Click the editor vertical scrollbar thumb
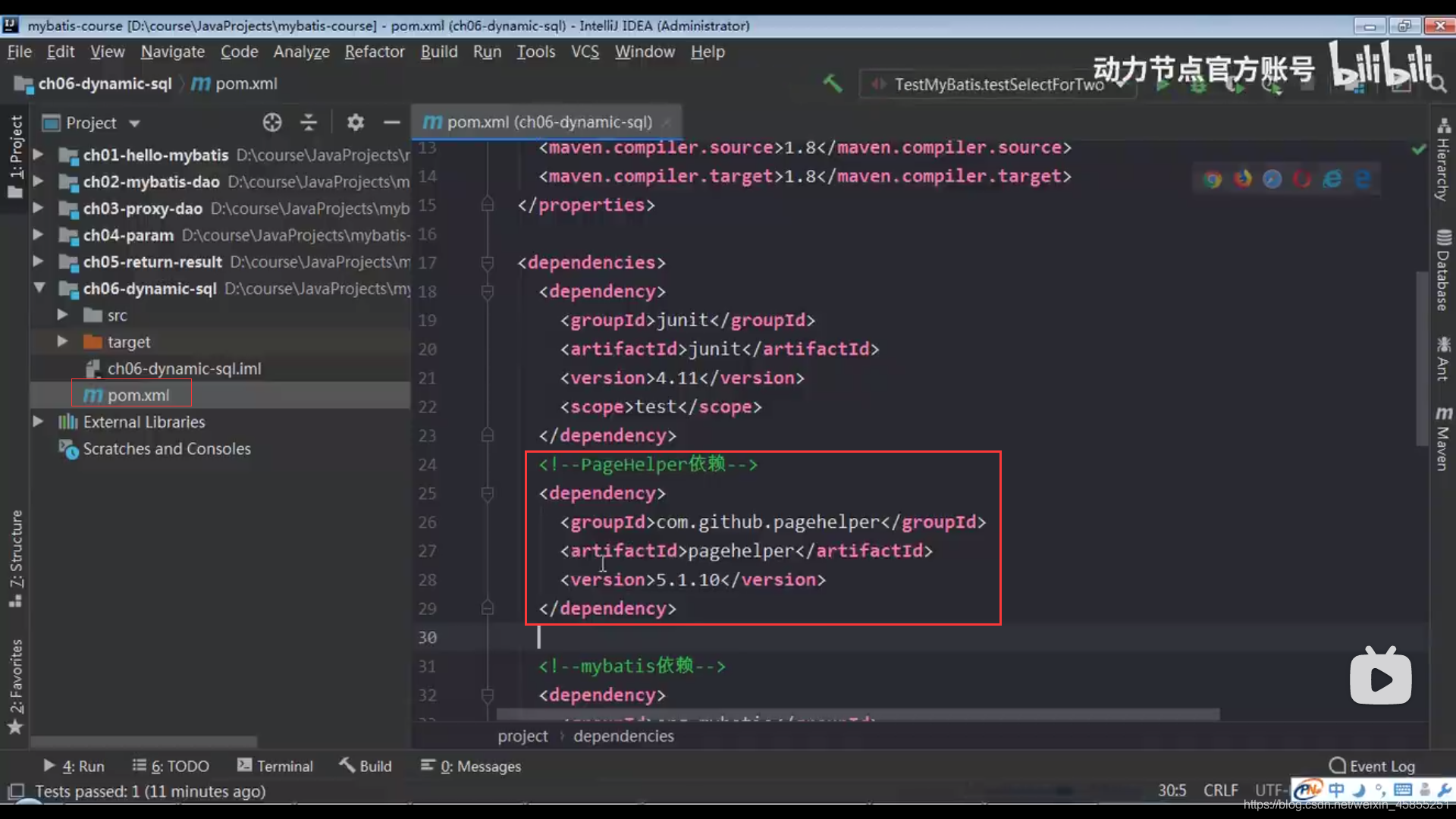 click(x=1422, y=358)
